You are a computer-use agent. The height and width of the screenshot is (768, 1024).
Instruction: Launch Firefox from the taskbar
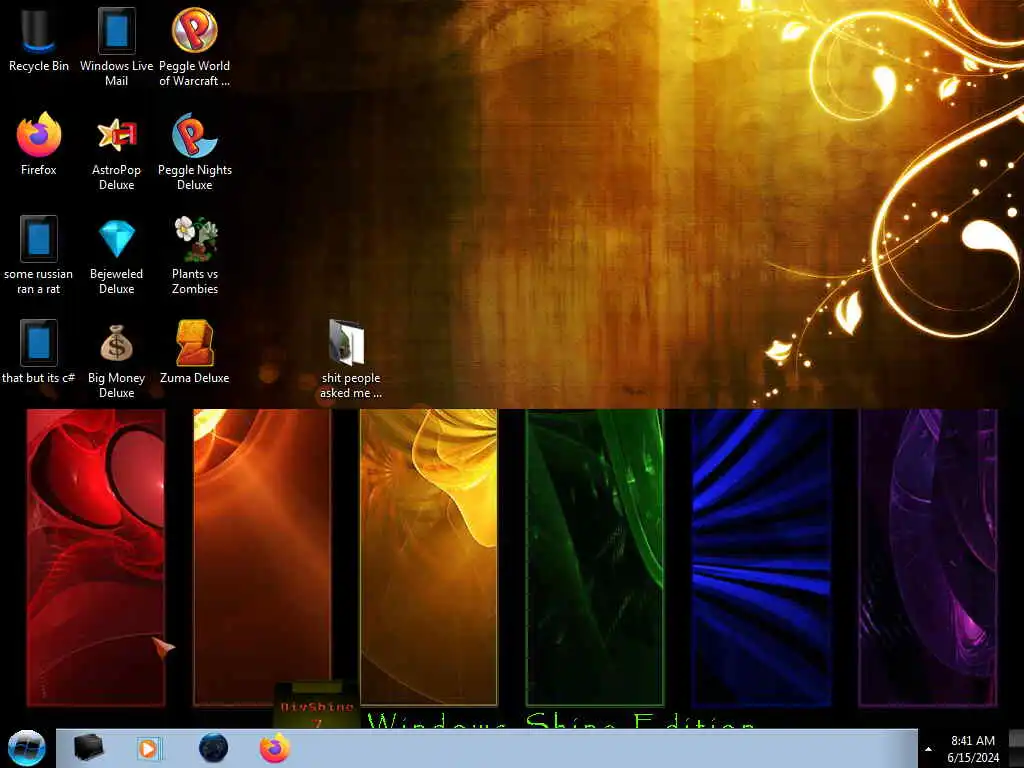(274, 748)
